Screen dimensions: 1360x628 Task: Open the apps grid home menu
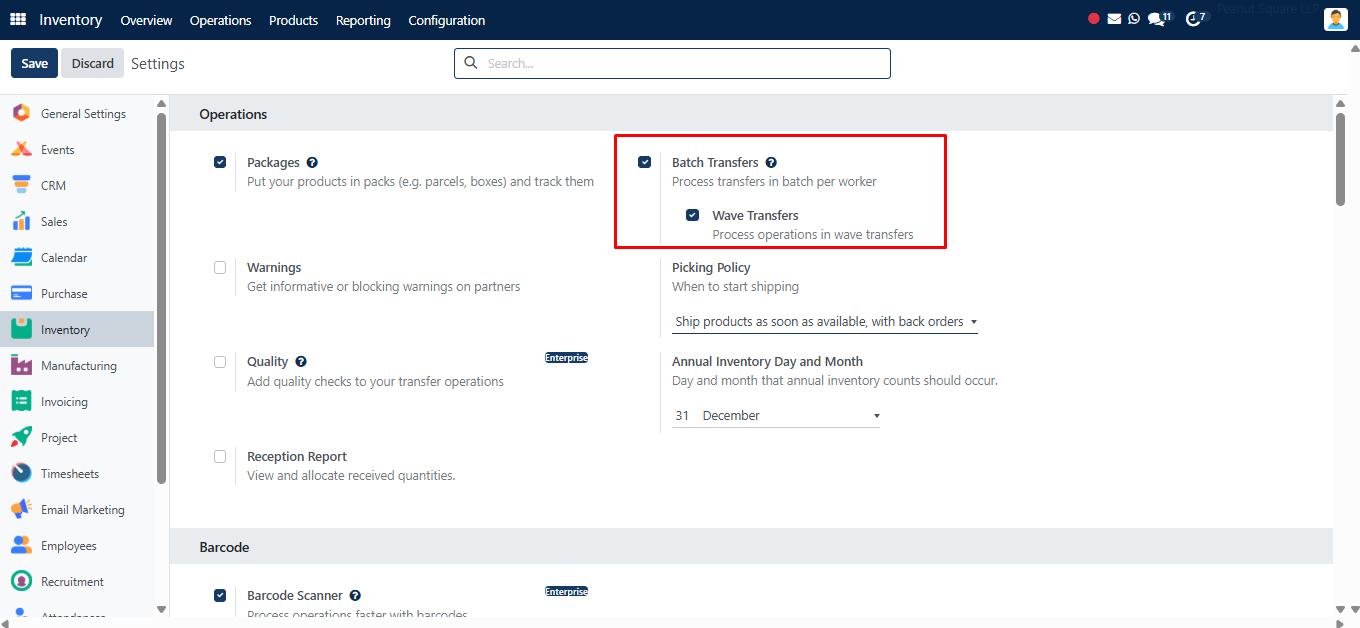tap(18, 20)
